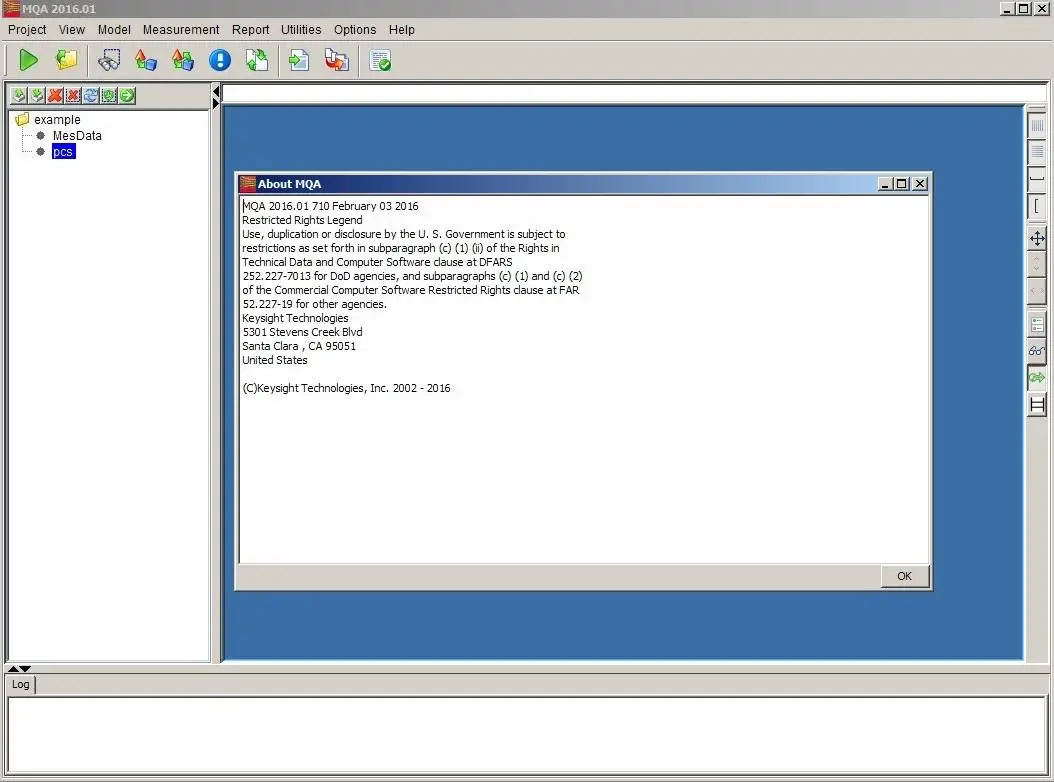Click OK in About MQA dialog
The image size is (1054, 782).
pyautogui.click(x=904, y=576)
